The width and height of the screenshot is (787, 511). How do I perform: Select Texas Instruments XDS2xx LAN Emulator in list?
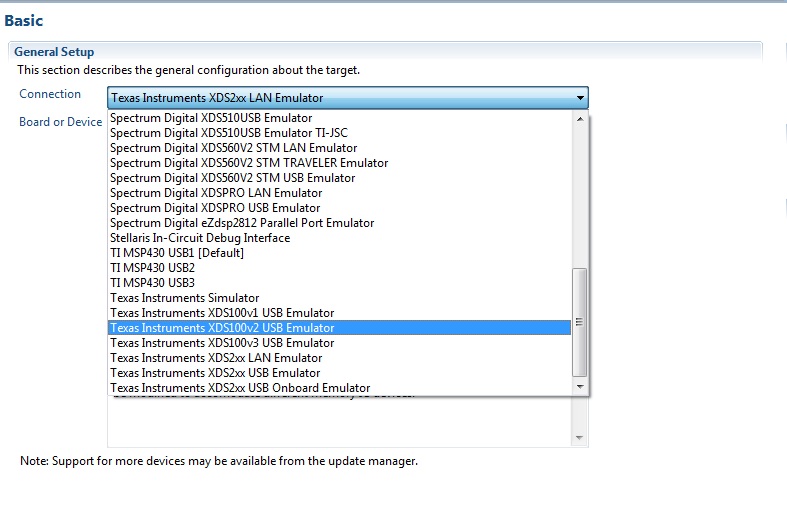[x=216, y=358]
